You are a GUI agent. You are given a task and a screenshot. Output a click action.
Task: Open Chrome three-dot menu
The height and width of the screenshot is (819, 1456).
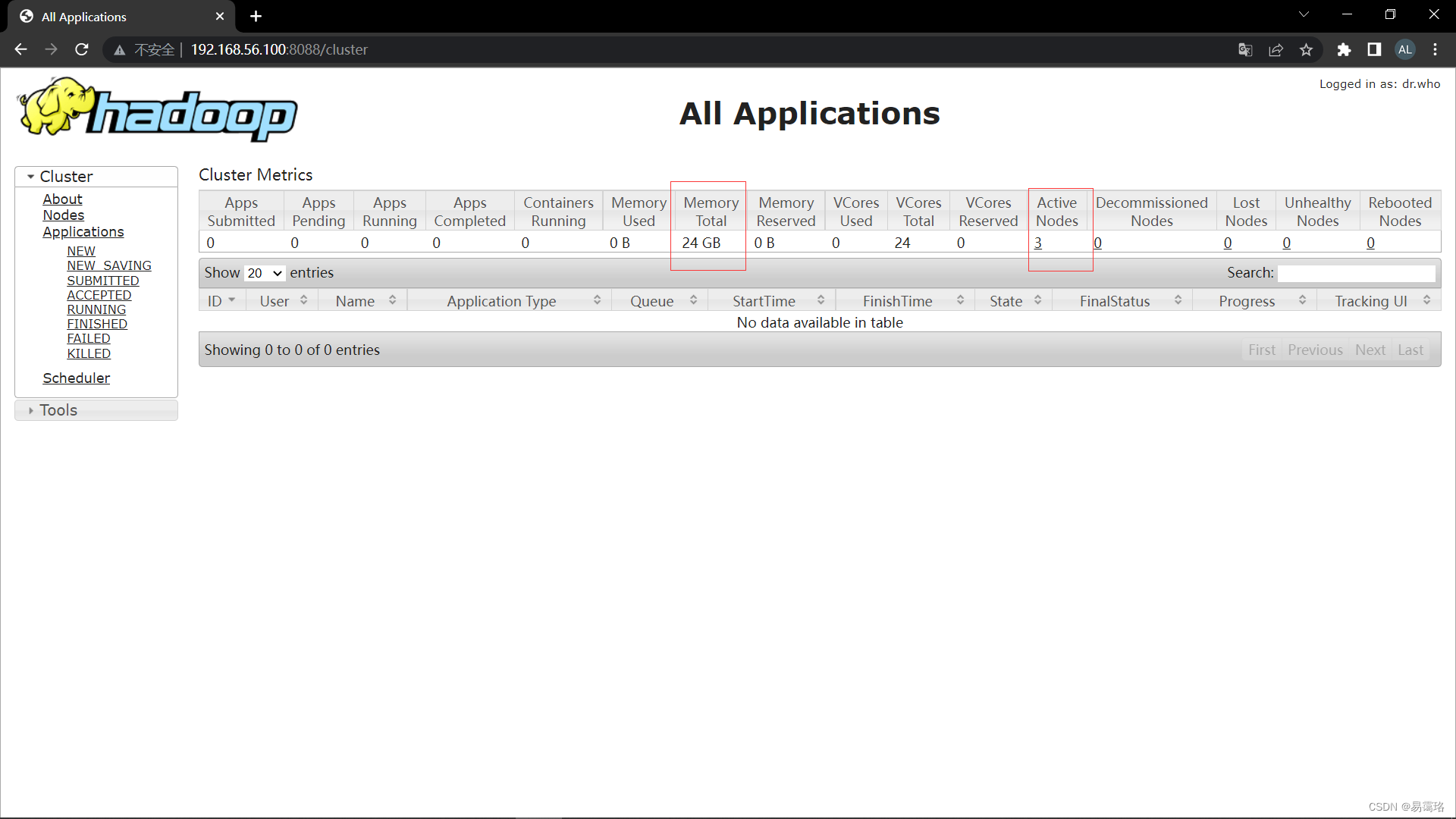(x=1435, y=49)
